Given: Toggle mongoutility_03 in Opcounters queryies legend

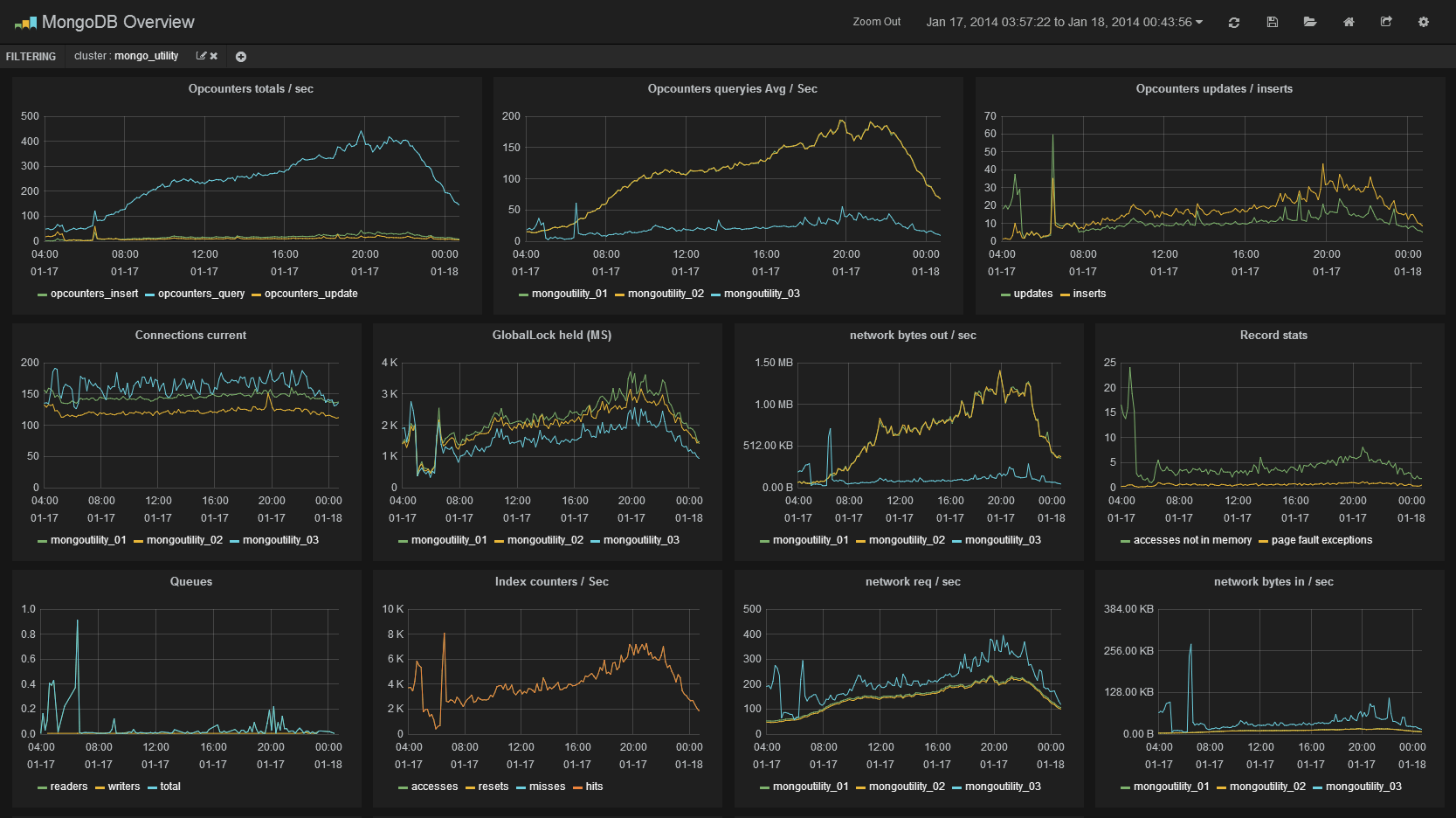Looking at the screenshot, I should coord(762,294).
